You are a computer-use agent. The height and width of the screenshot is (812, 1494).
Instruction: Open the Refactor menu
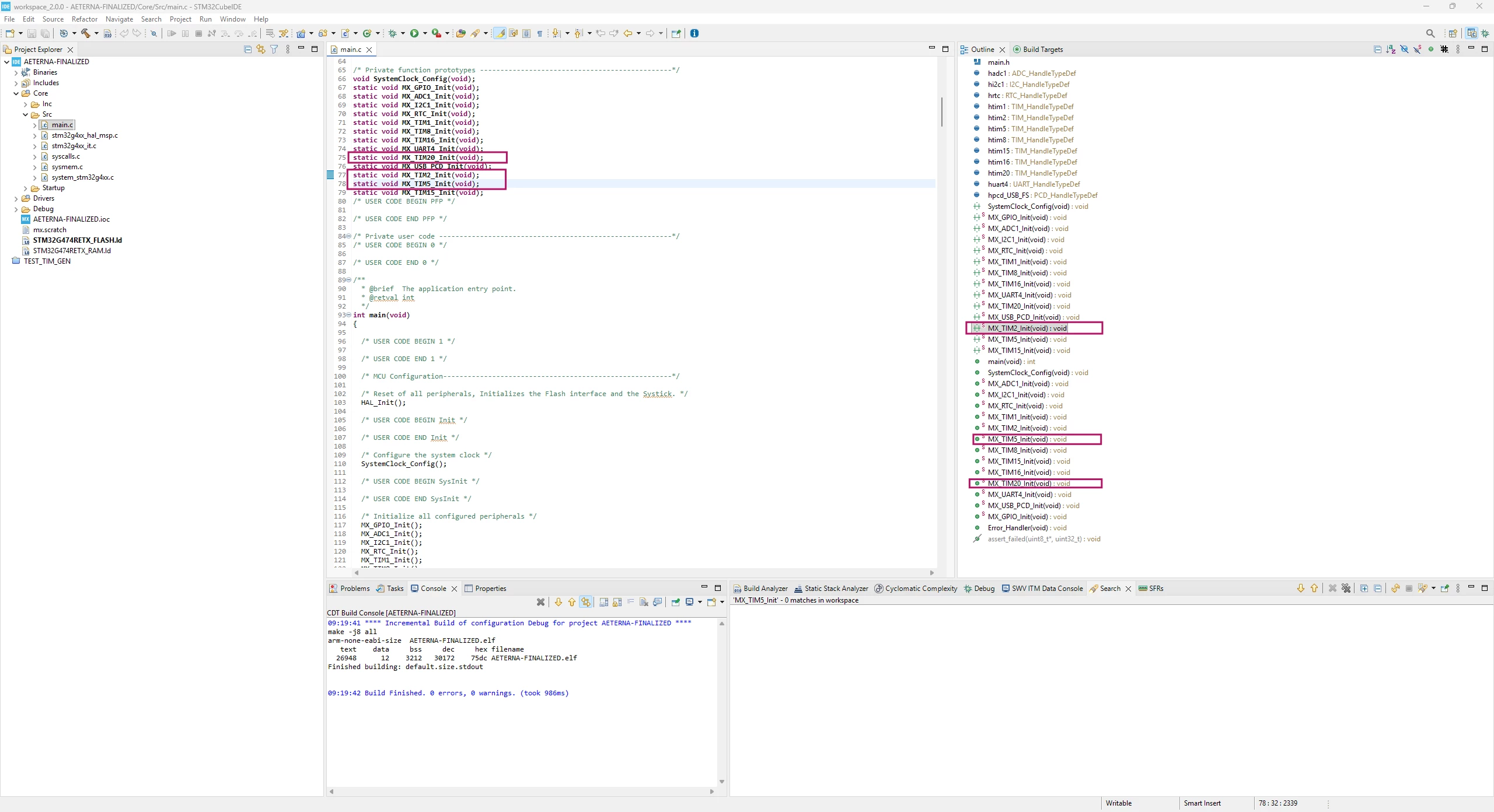click(x=85, y=19)
